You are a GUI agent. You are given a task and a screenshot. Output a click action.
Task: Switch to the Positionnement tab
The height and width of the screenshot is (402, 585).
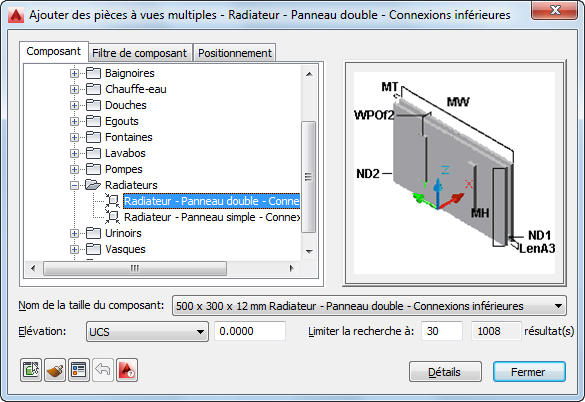(x=235, y=53)
